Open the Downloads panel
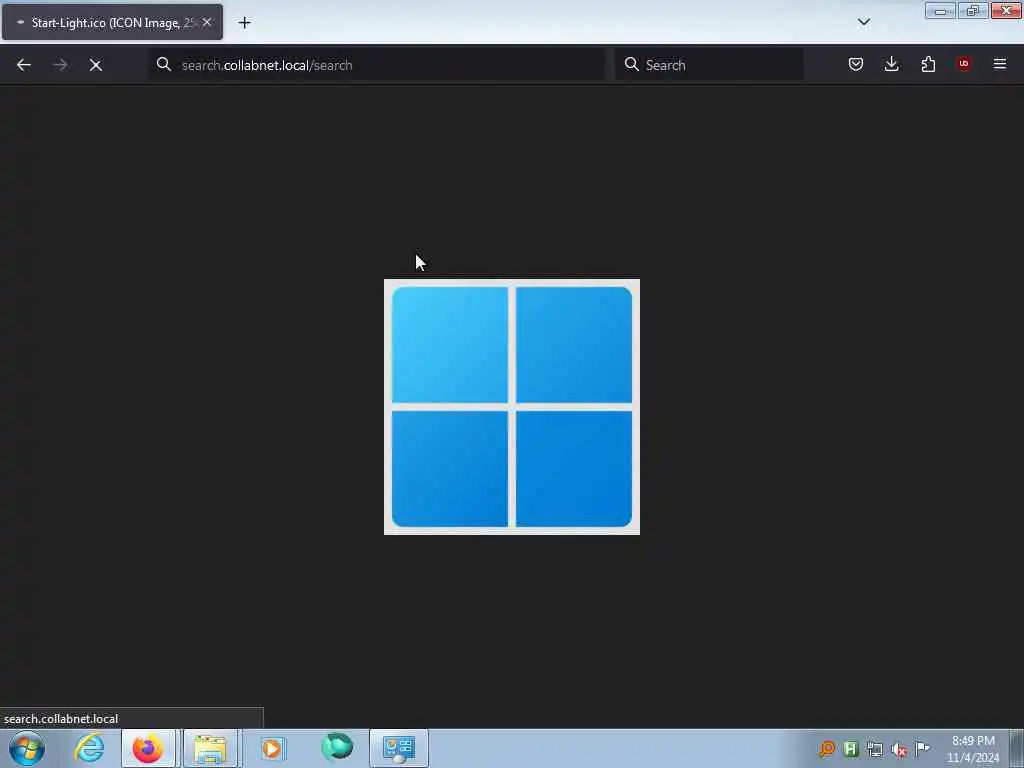 click(x=891, y=64)
